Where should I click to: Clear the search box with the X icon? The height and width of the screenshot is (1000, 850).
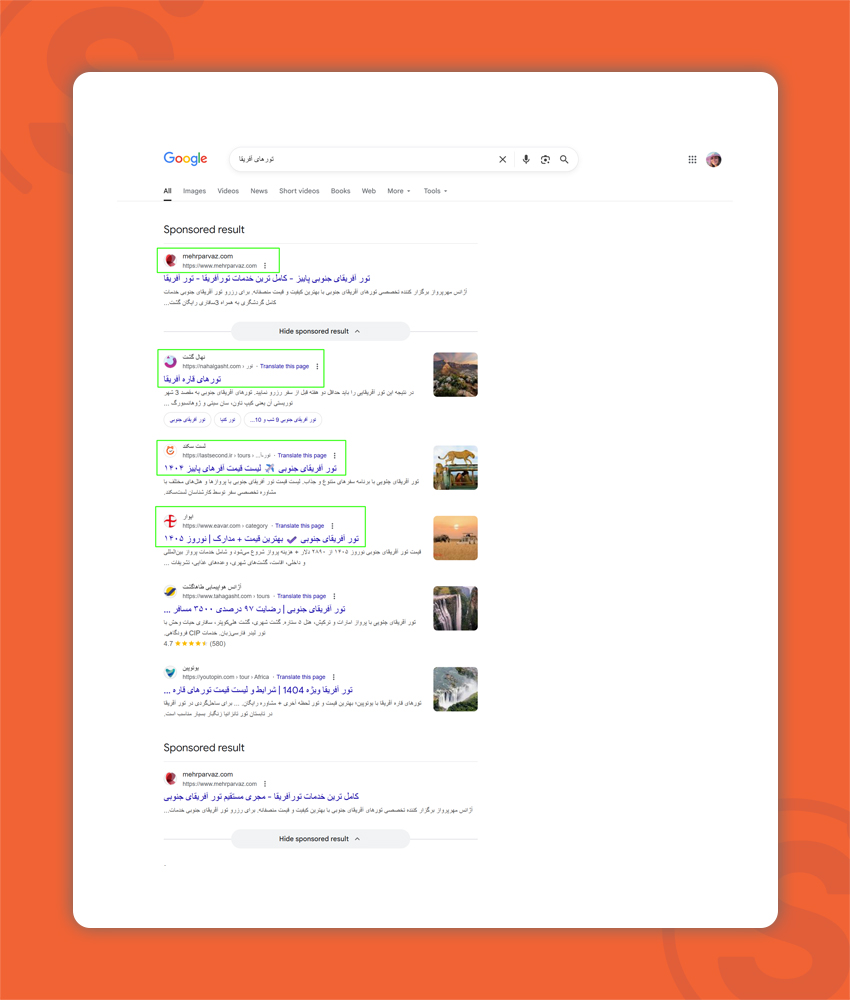click(x=503, y=159)
